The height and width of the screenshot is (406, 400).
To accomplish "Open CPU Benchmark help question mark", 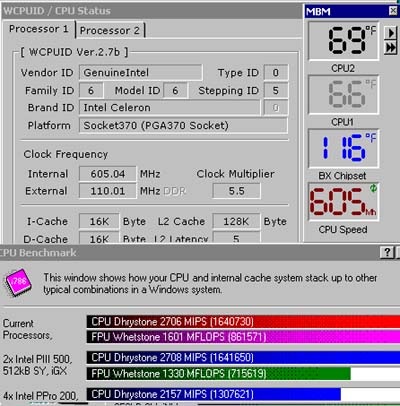I will pos(388,252).
